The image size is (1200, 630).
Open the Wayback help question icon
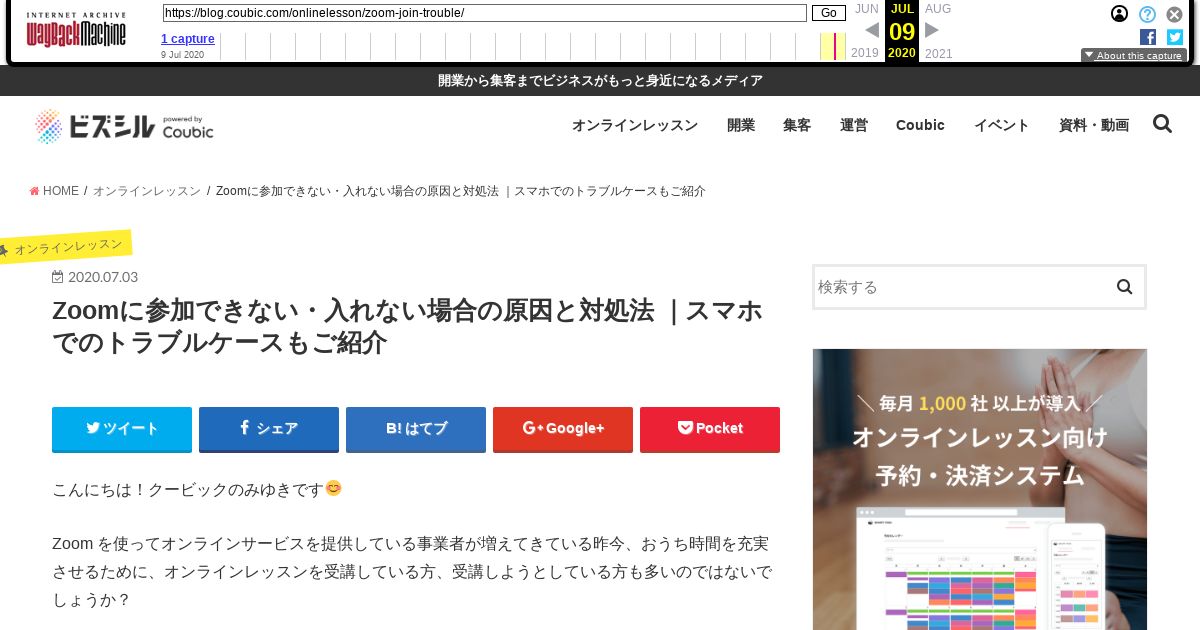(1148, 14)
